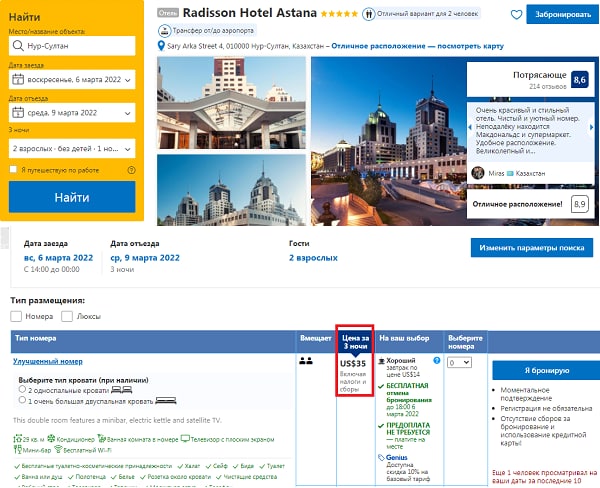Click the destination field 'Нур-Султан'
The height and width of the screenshot is (488, 600).
click(72, 46)
